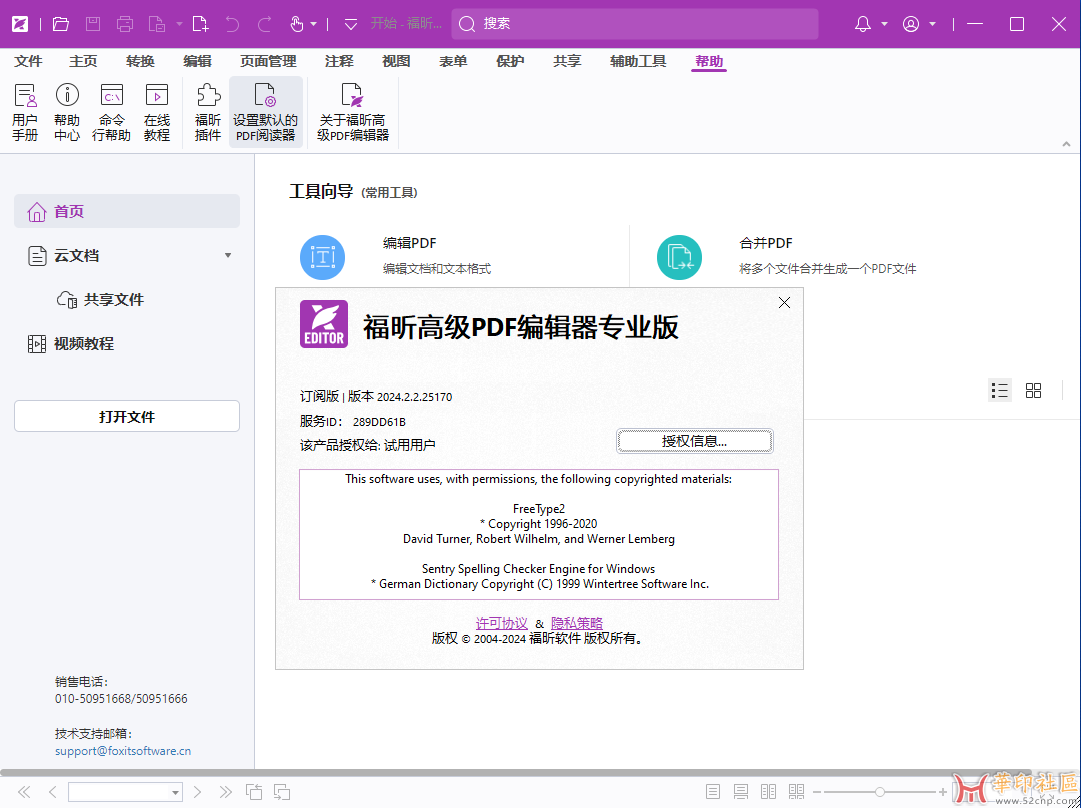Viewport: 1081px width, 808px height.
Task: Select continuous facing view icon
Action: coord(796,791)
